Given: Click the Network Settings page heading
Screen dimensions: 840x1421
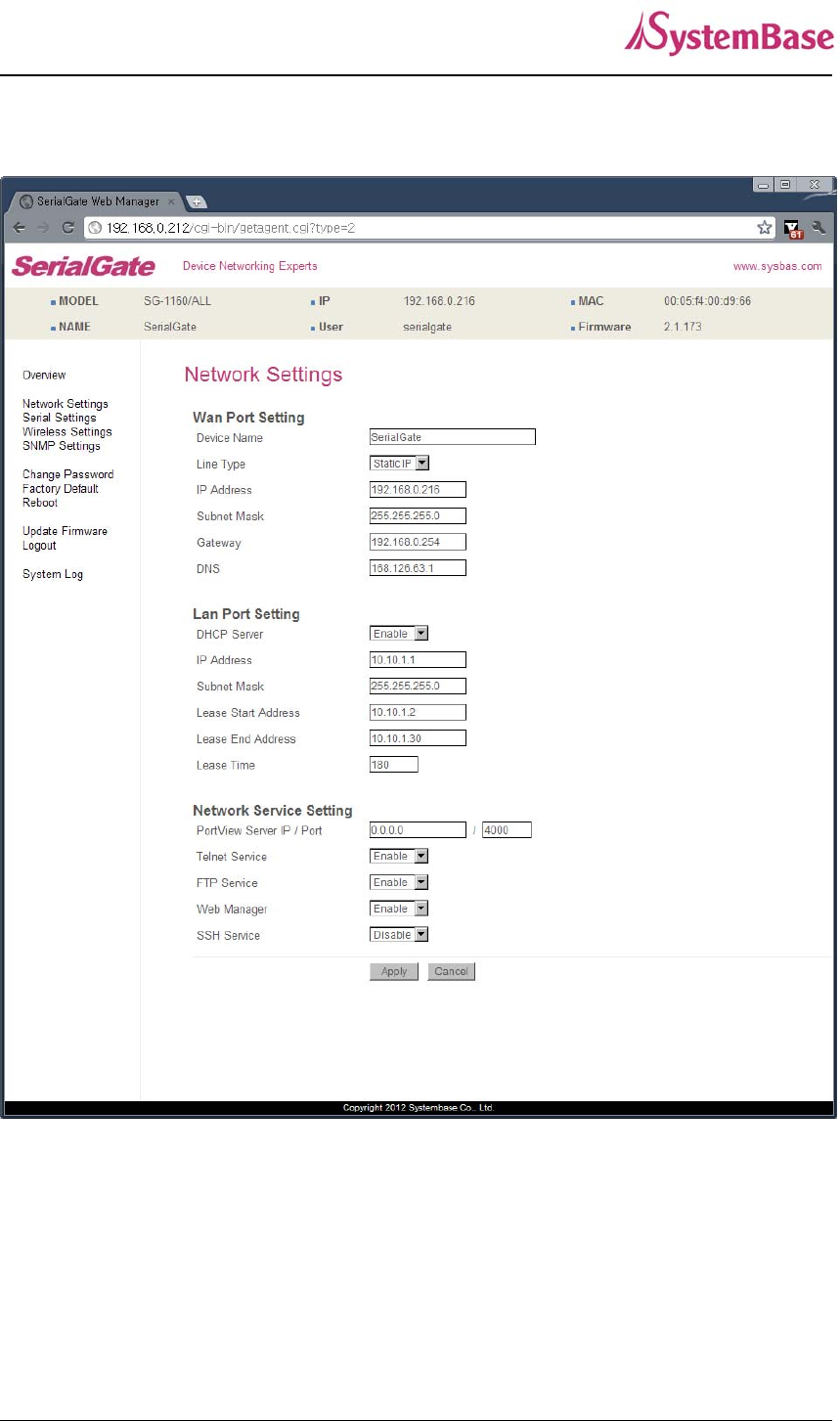Looking at the screenshot, I should [263, 375].
